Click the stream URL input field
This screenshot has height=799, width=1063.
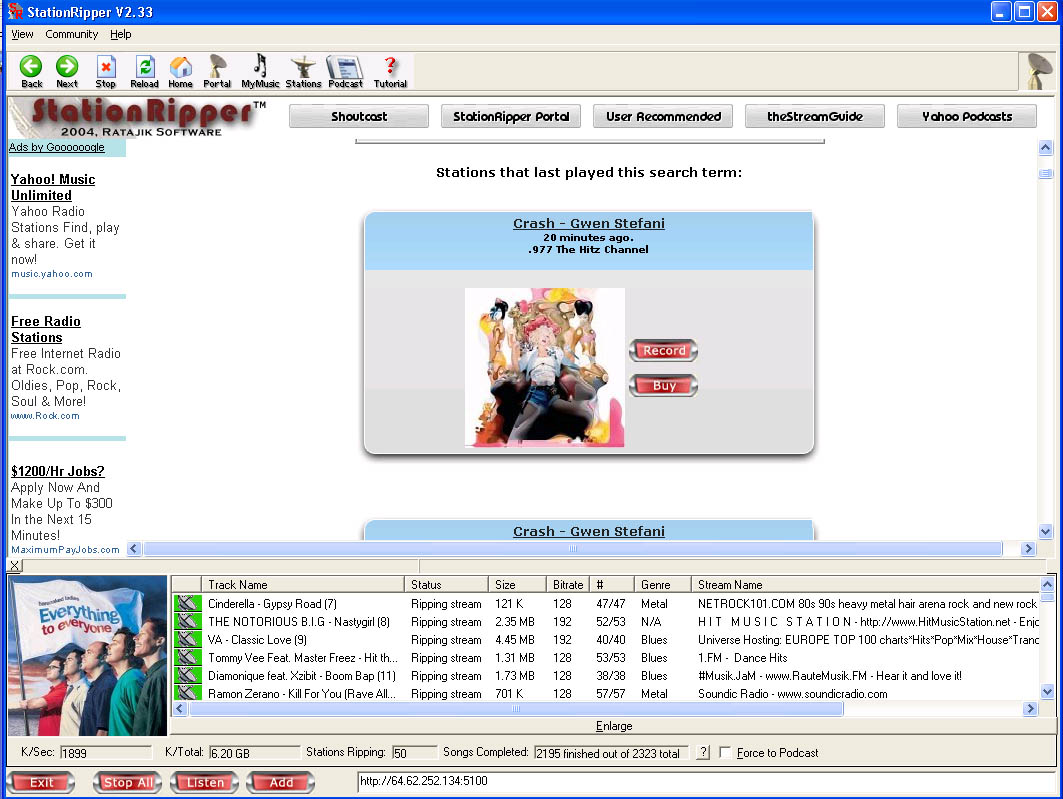[x=705, y=781]
